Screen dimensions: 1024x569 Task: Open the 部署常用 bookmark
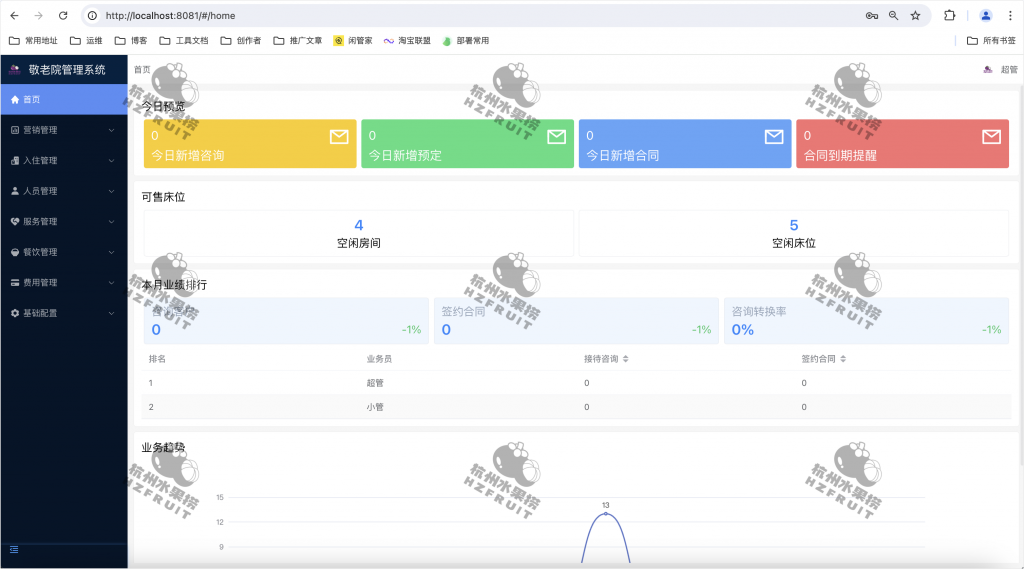(x=466, y=41)
